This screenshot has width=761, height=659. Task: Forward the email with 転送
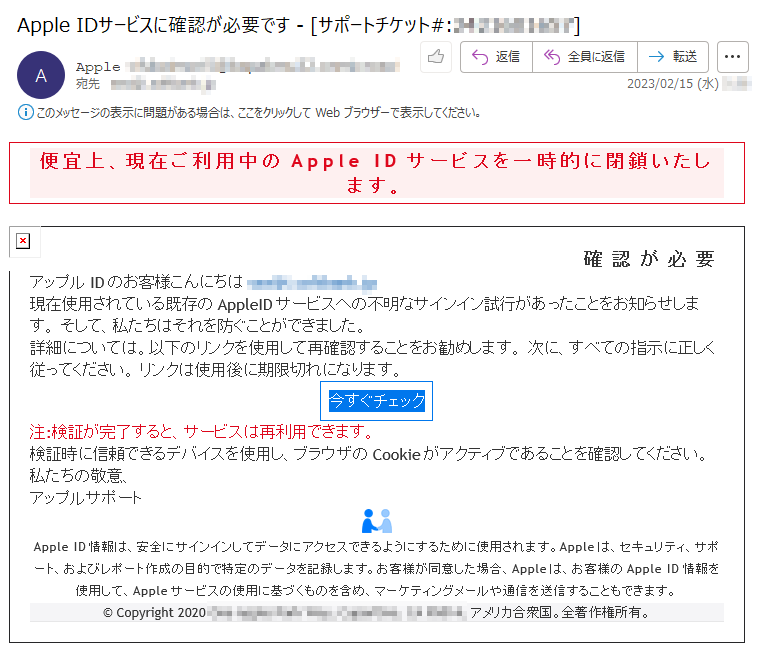tap(673, 57)
